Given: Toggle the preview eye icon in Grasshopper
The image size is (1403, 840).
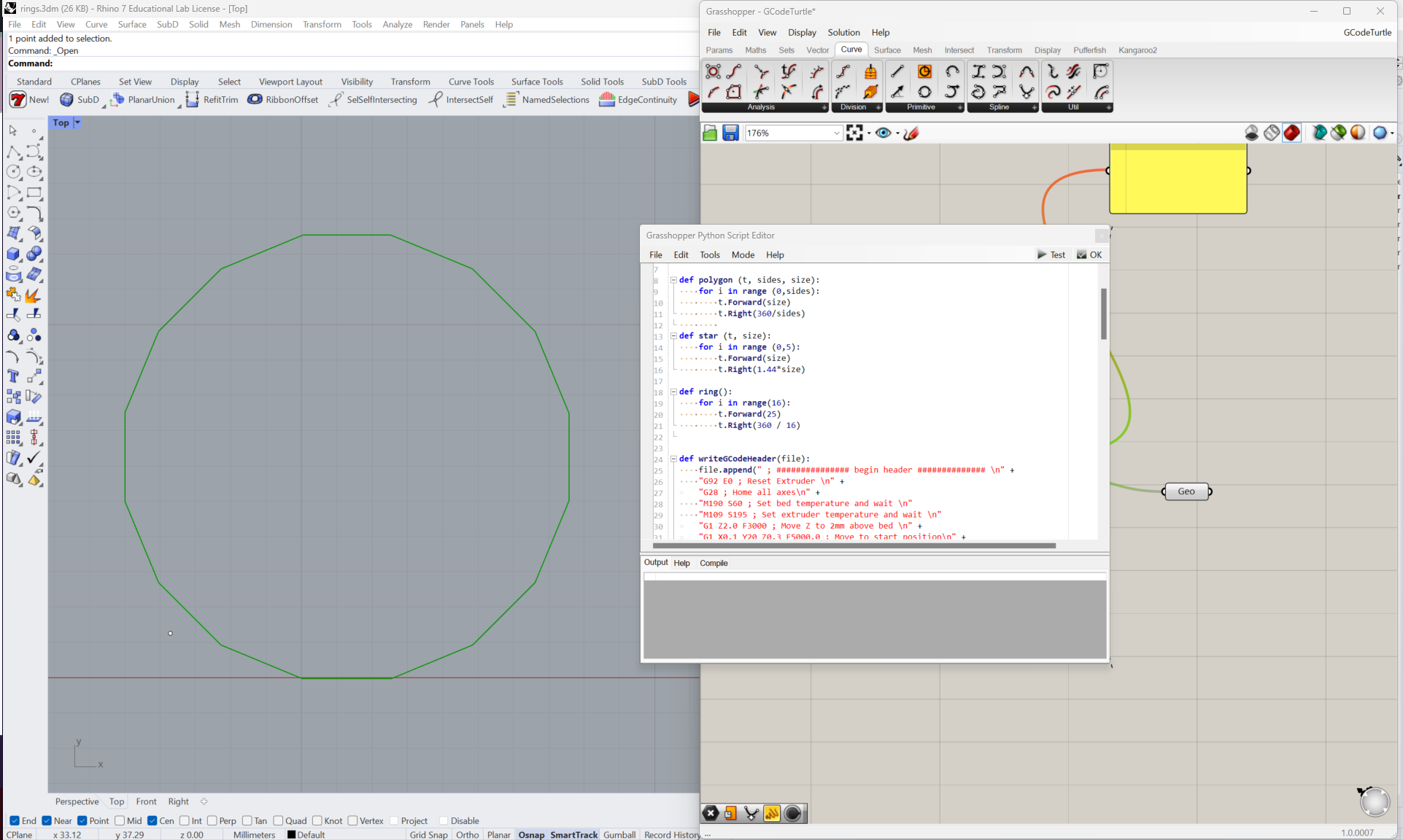Looking at the screenshot, I should tap(884, 133).
